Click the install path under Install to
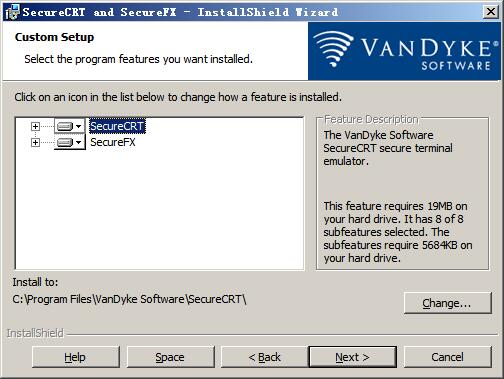Screen dimensions: 504x379 [129, 299]
